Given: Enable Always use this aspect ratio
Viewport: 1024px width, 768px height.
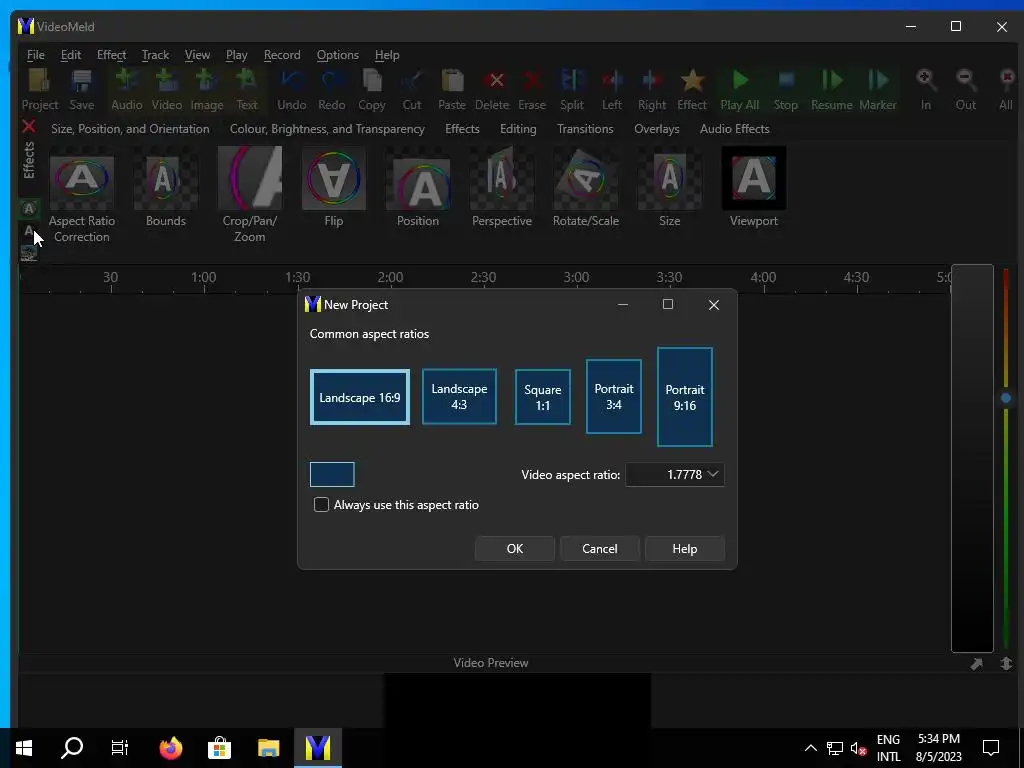Looking at the screenshot, I should pyautogui.click(x=321, y=505).
